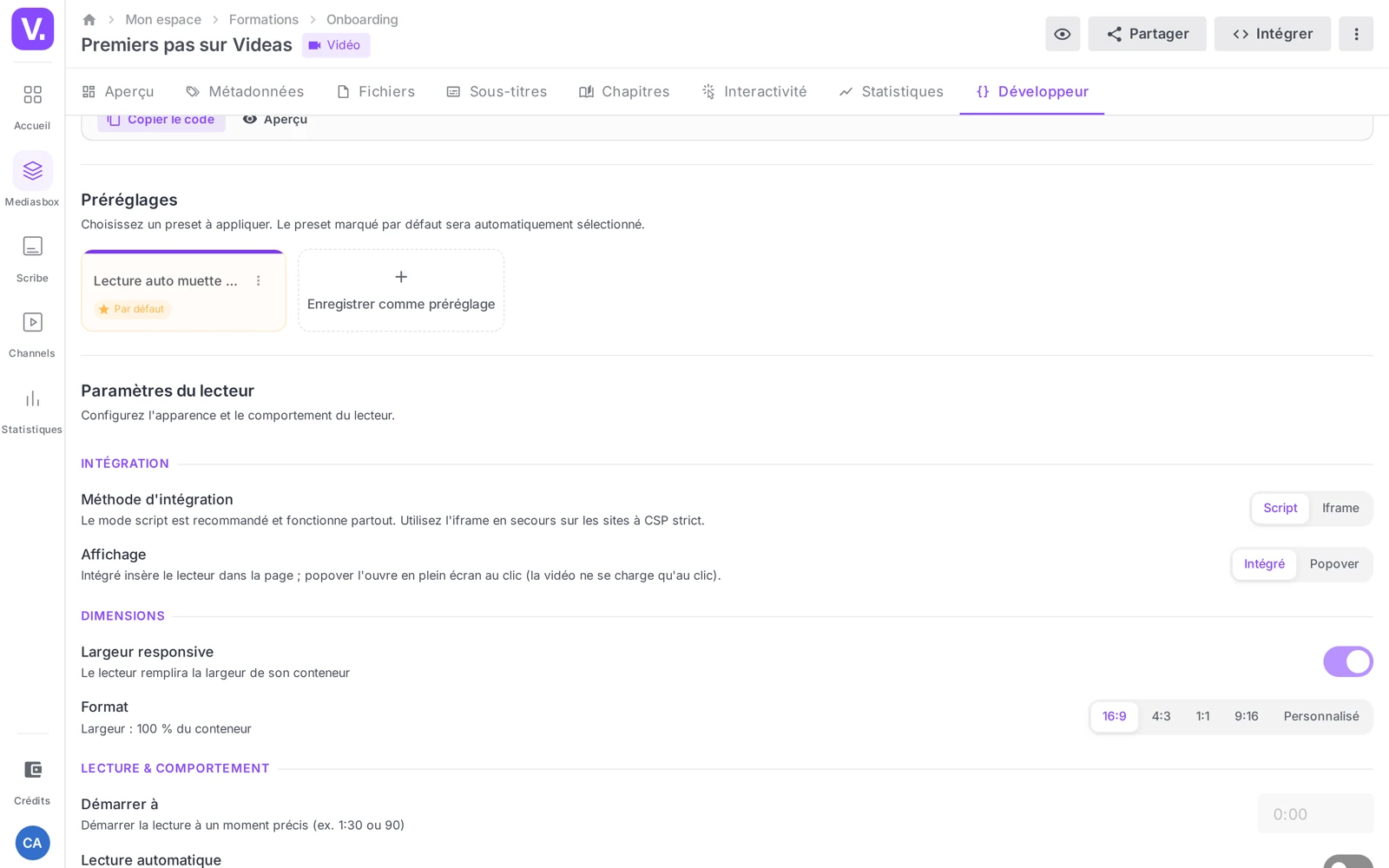Click the home breadcrumb icon
This screenshot has height=868, width=1389.
pos(89,19)
